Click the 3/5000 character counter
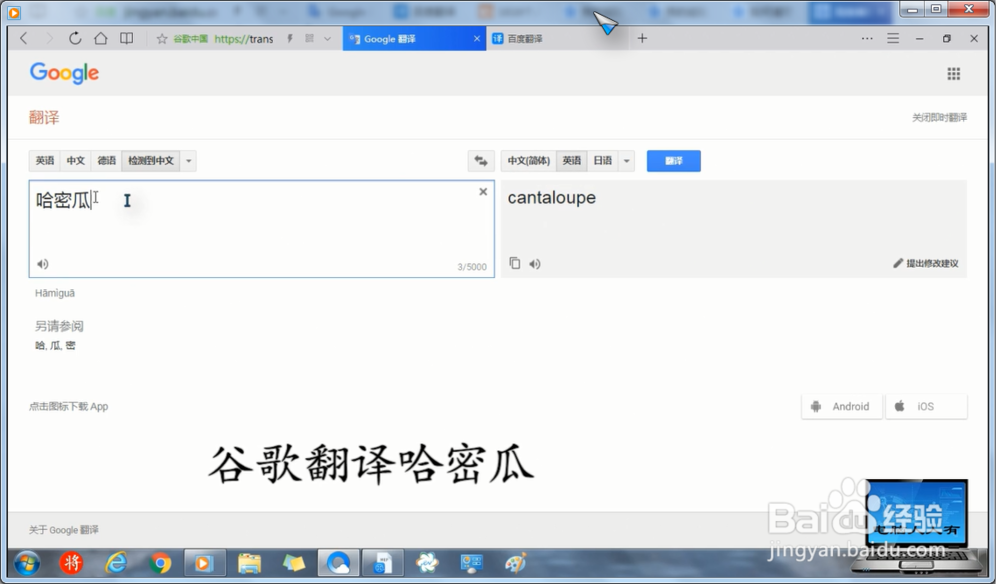 pos(472,267)
